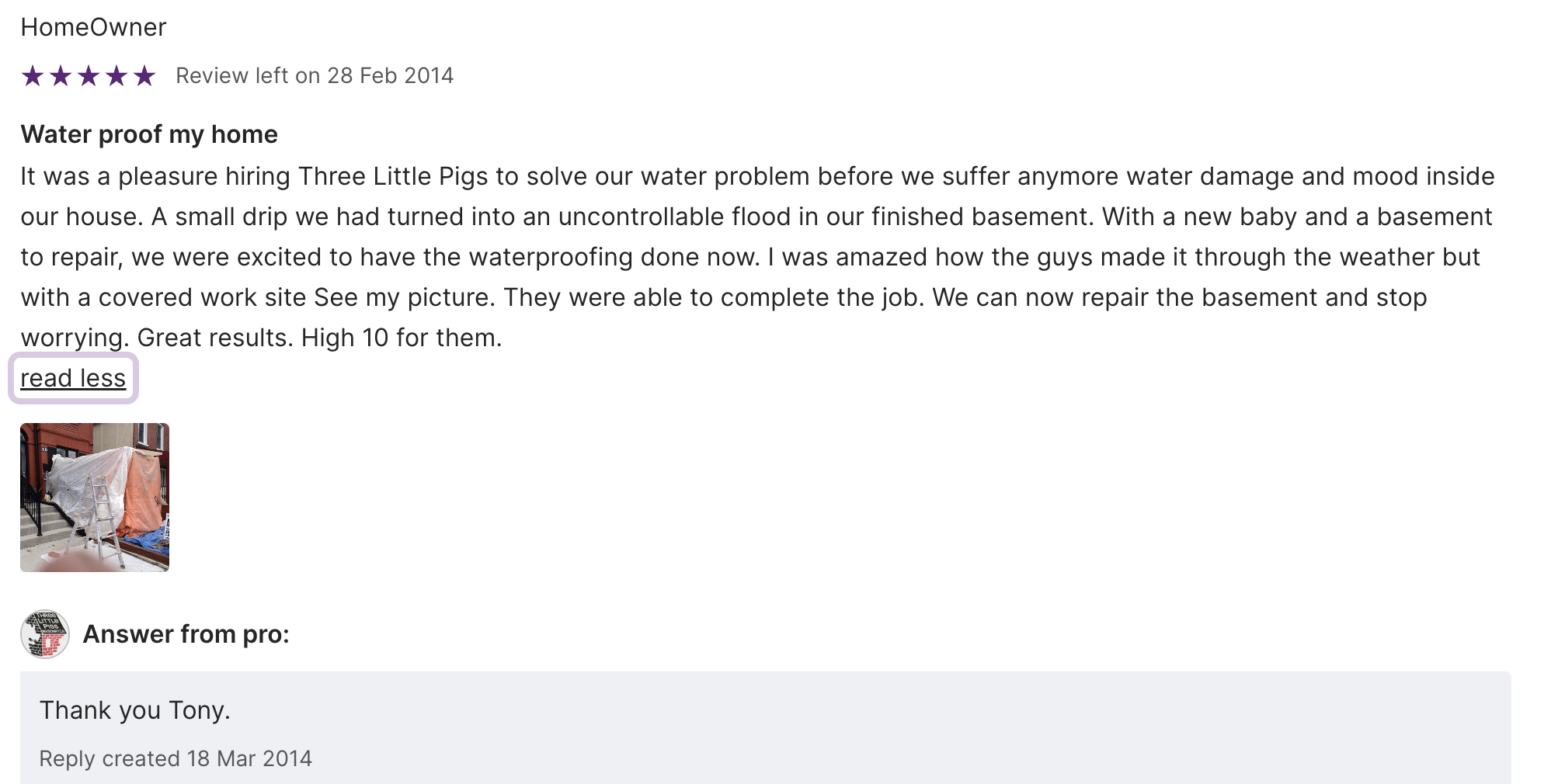
Task: Click "High 10 for them" in the review
Action: (400, 338)
